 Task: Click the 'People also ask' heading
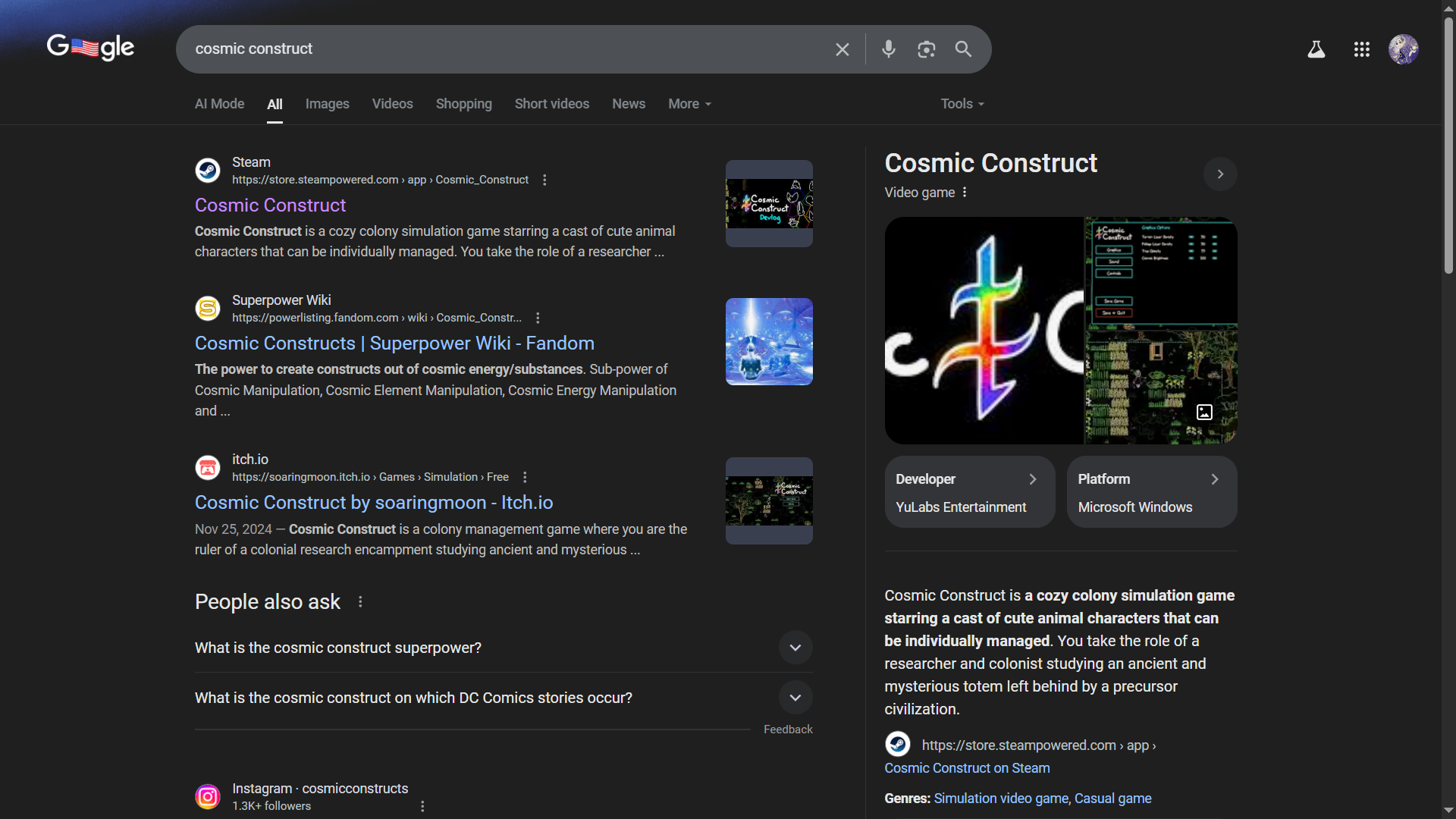[268, 601]
